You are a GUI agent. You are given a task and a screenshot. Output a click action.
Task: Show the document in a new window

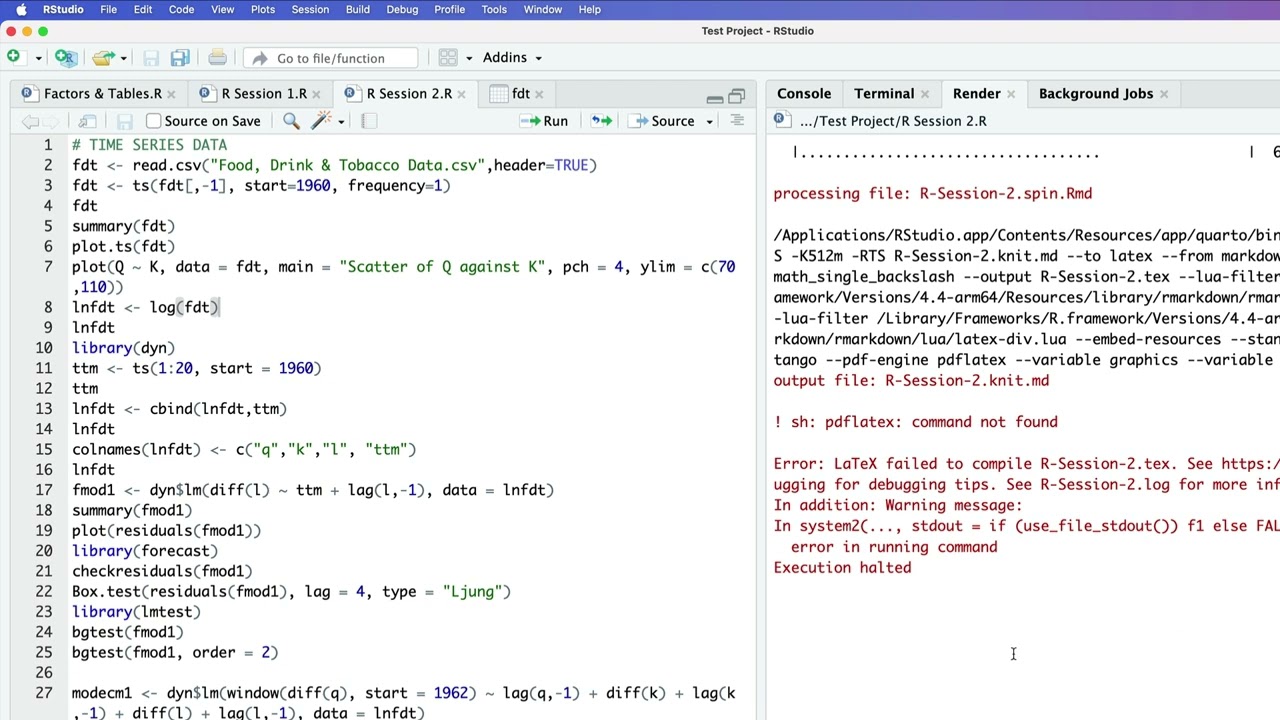coord(87,121)
